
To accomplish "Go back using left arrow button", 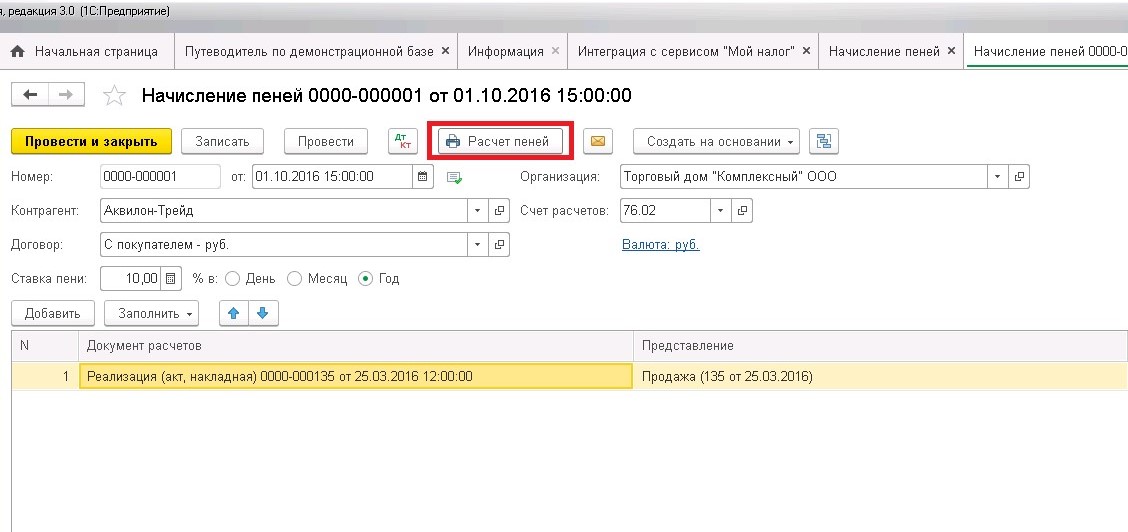I will [x=30, y=95].
